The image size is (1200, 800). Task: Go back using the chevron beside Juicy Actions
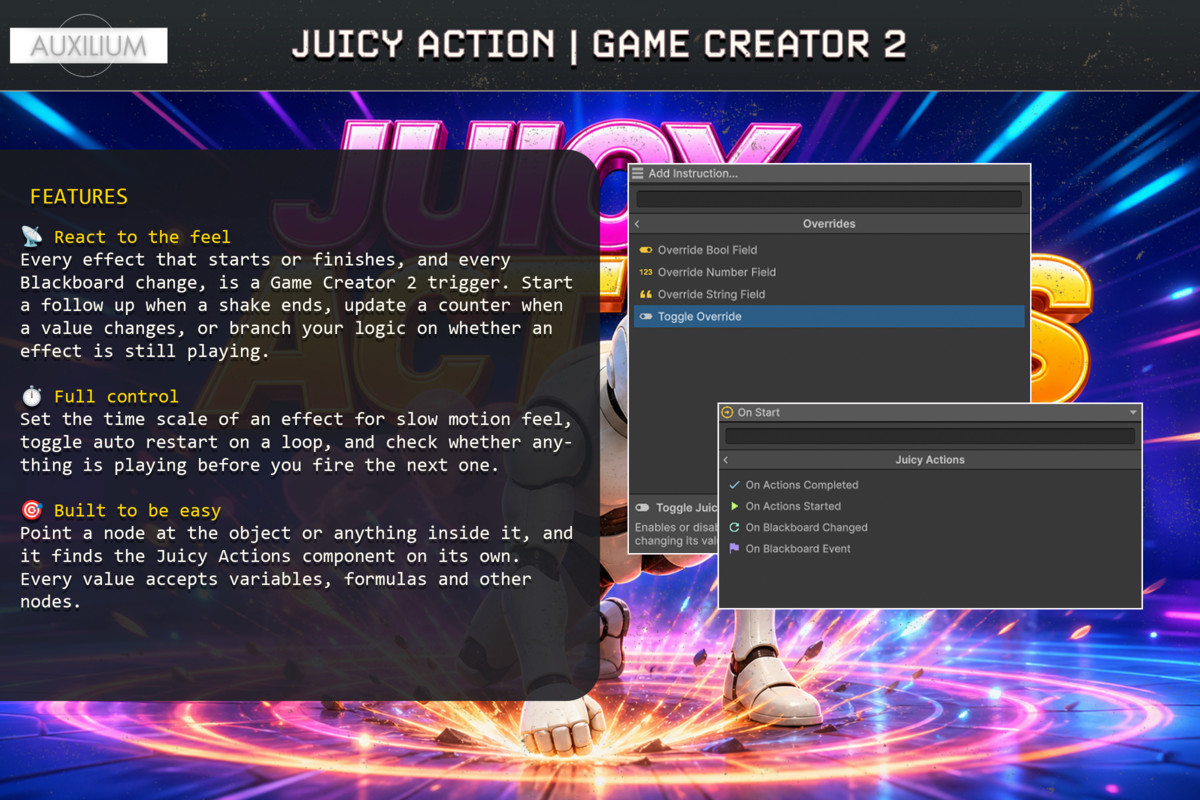tap(726, 460)
